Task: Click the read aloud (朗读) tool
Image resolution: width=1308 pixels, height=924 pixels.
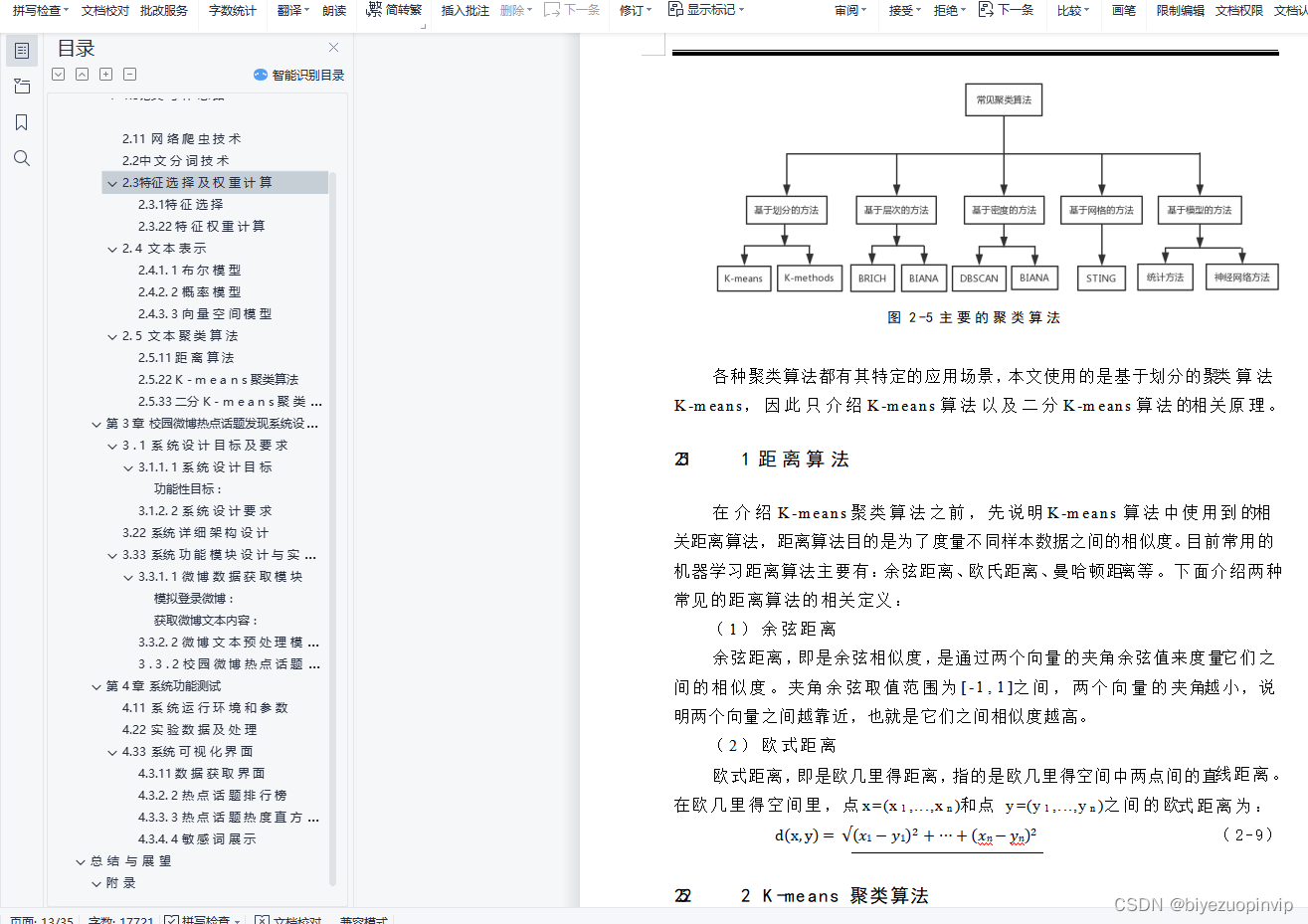Action: point(333,11)
